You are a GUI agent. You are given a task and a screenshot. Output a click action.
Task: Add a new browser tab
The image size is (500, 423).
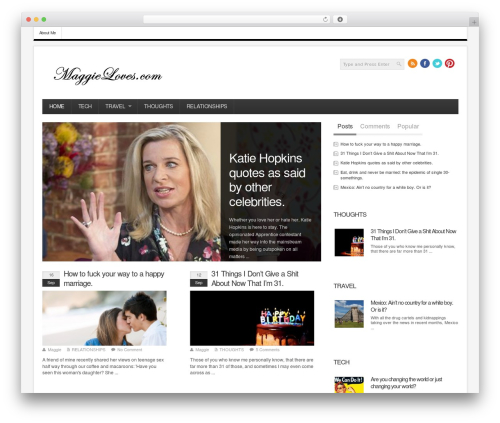[x=474, y=22]
